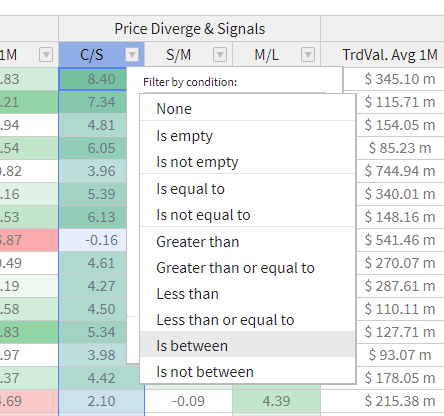Select the C/S cell showing 3.98

93,355
